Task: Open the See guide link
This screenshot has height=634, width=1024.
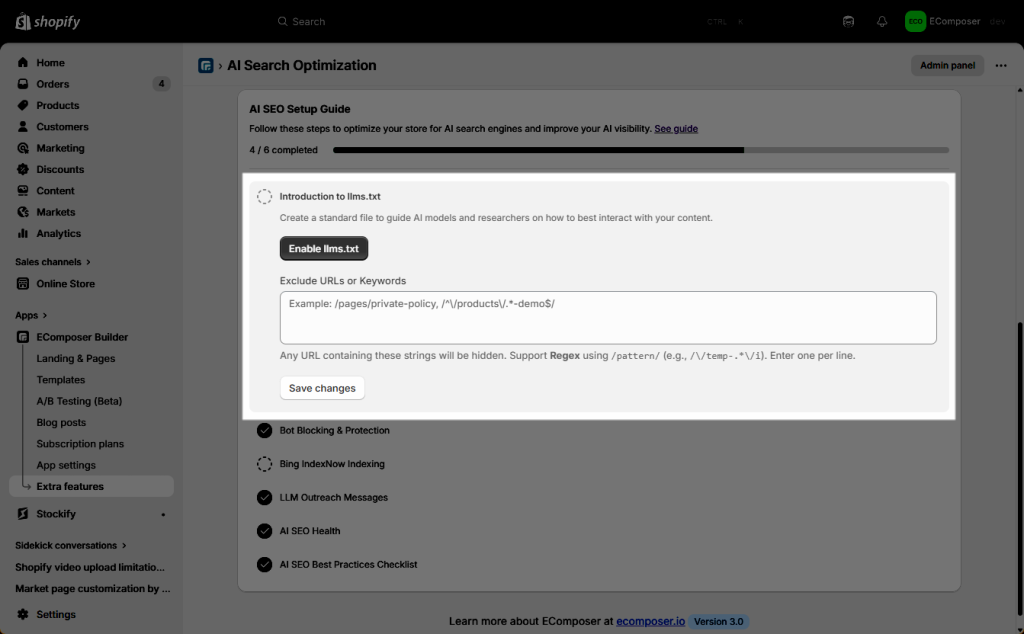Action: point(676,129)
